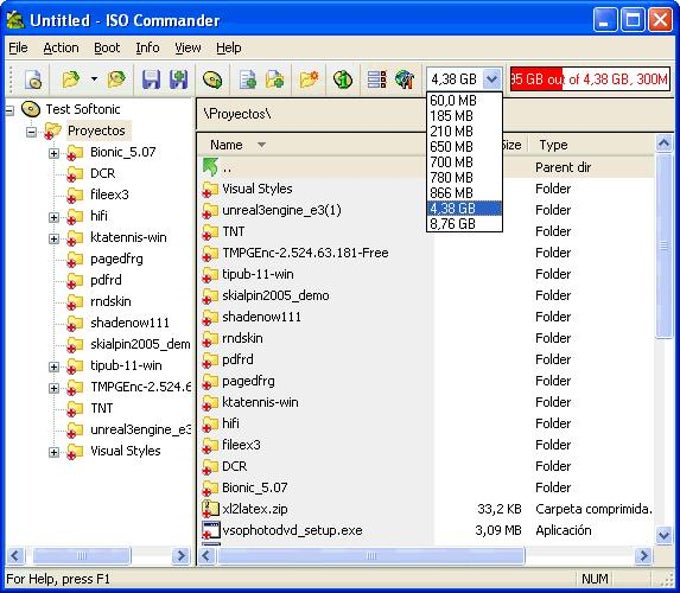Create a new folder in the image
The width and height of the screenshot is (680, 593).
(x=309, y=79)
